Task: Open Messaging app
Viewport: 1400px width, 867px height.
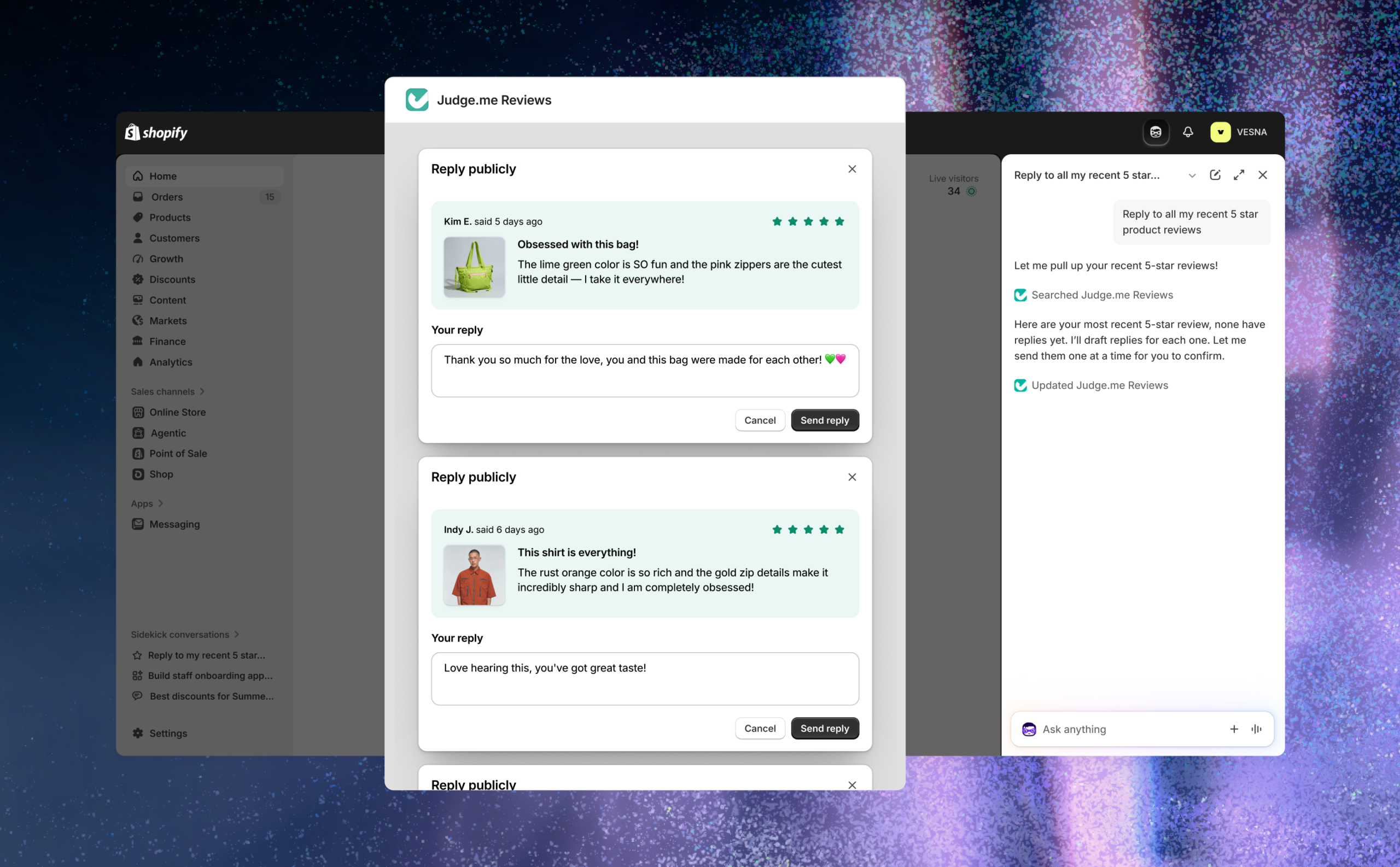Action: tap(204, 524)
